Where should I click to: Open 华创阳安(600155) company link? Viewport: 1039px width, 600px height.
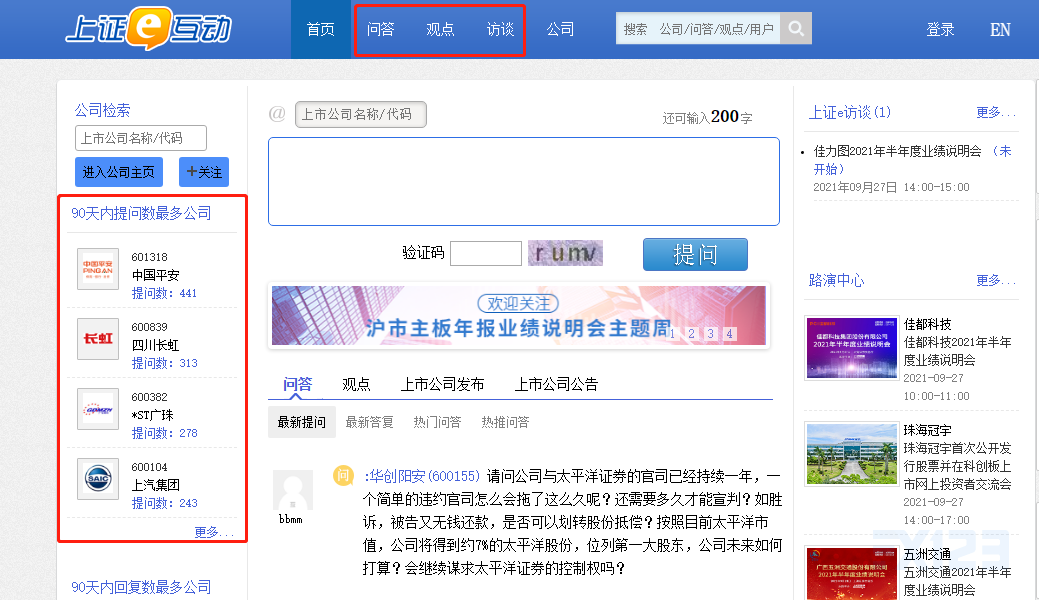pos(422,476)
